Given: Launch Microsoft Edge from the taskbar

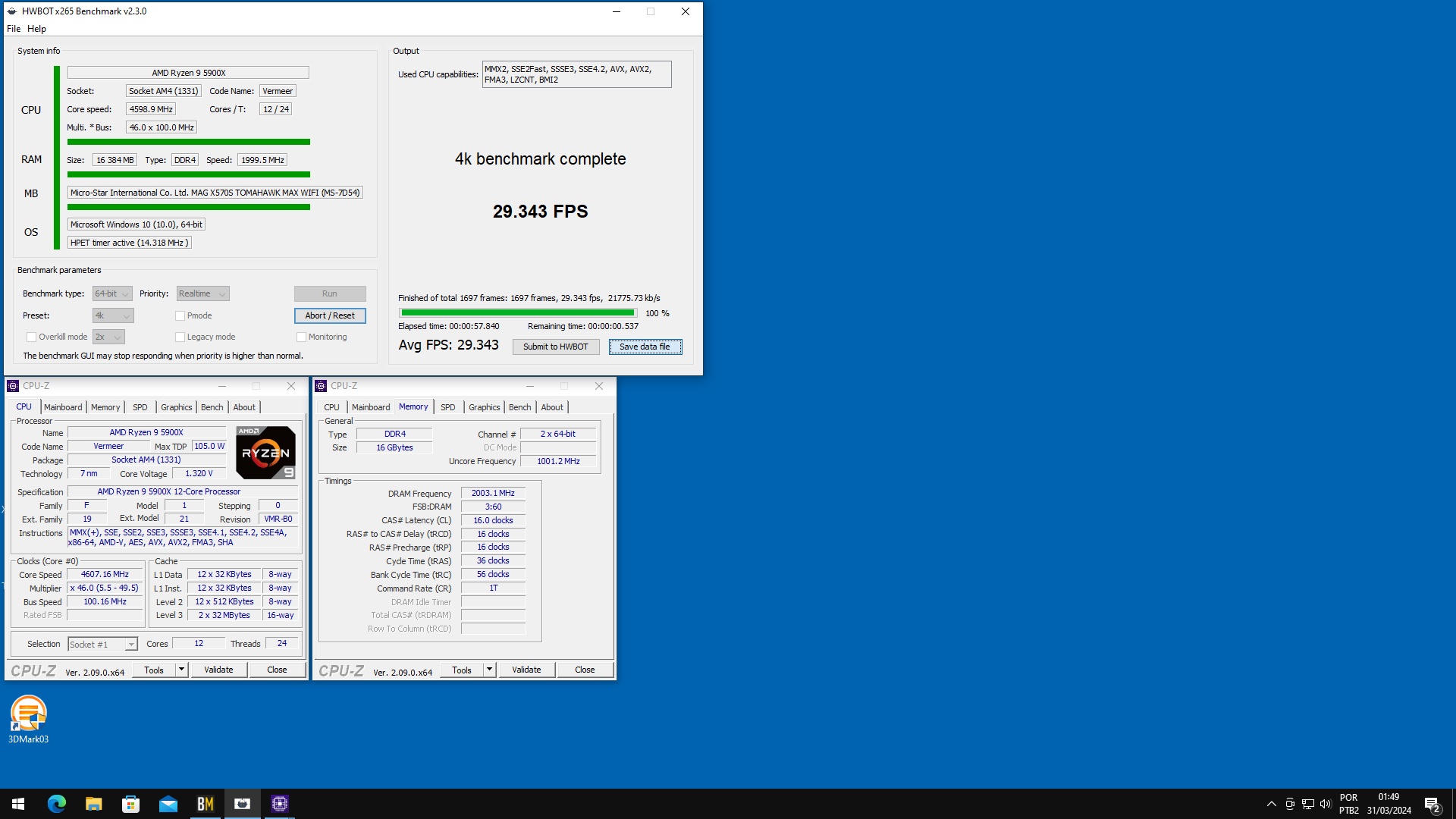Looking at the screenshot, I should click(56, 804).
